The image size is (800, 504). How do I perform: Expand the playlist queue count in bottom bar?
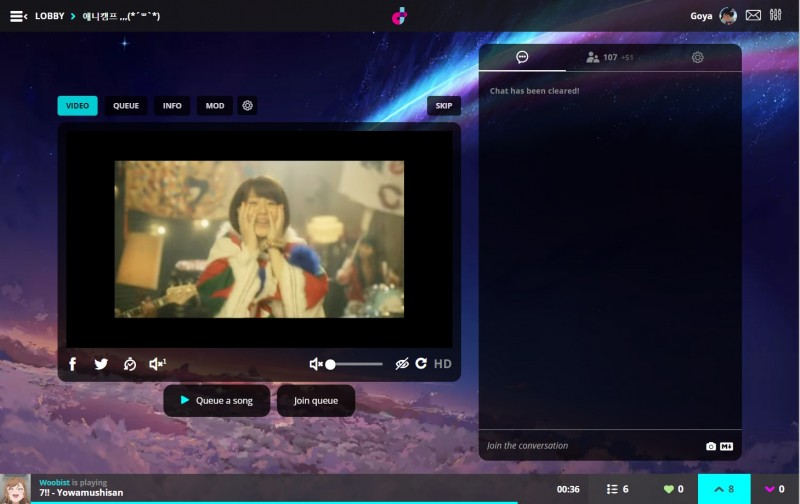click(x=618, y=489)
